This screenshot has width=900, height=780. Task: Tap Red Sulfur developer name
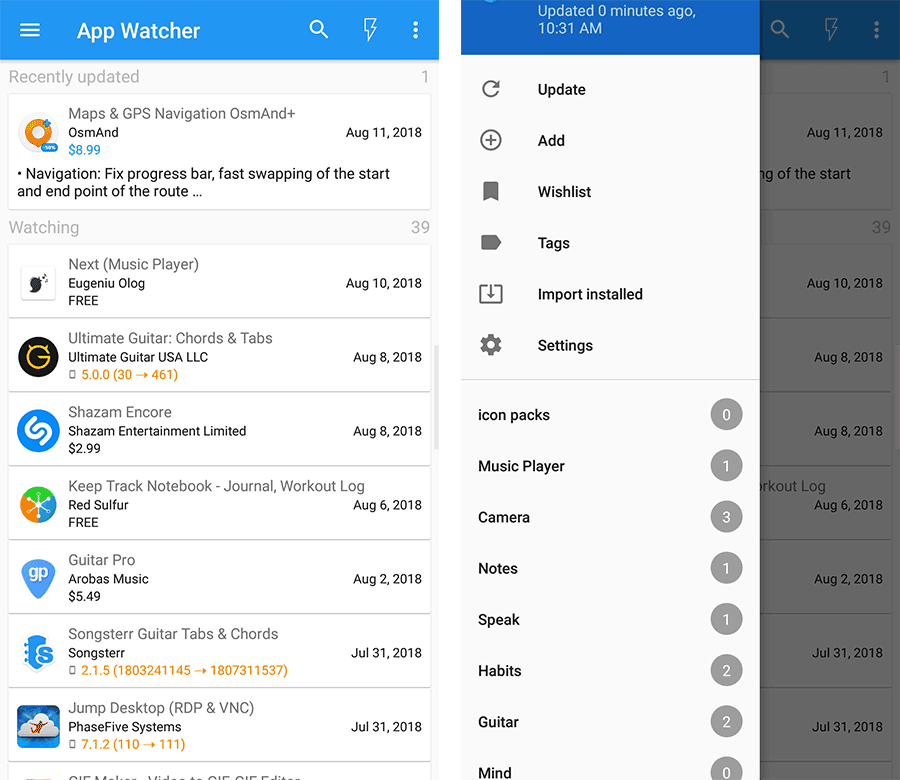[98, 505]
